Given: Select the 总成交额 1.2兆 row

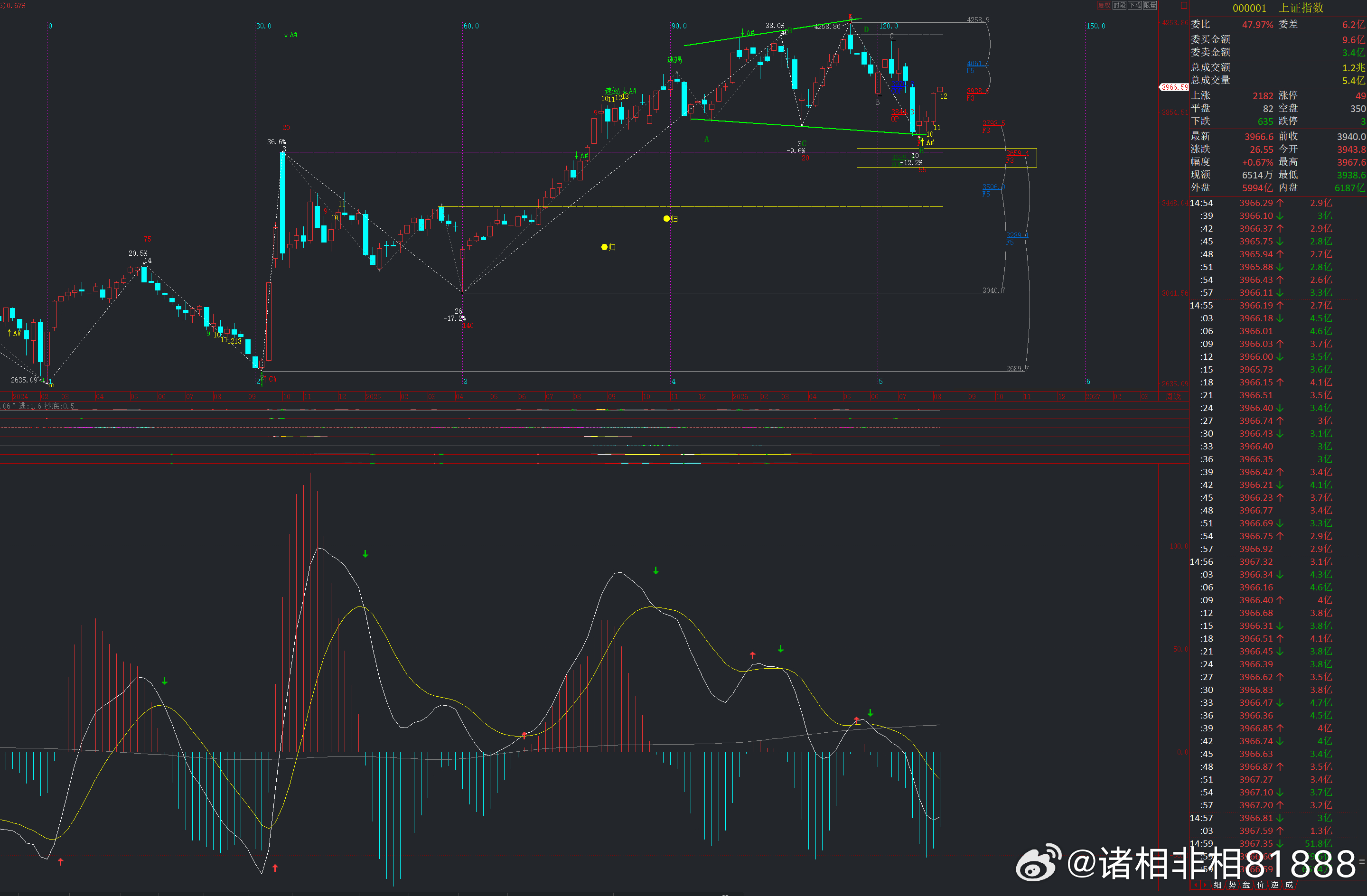Looking at the screenshot, I should point(1277,68).
